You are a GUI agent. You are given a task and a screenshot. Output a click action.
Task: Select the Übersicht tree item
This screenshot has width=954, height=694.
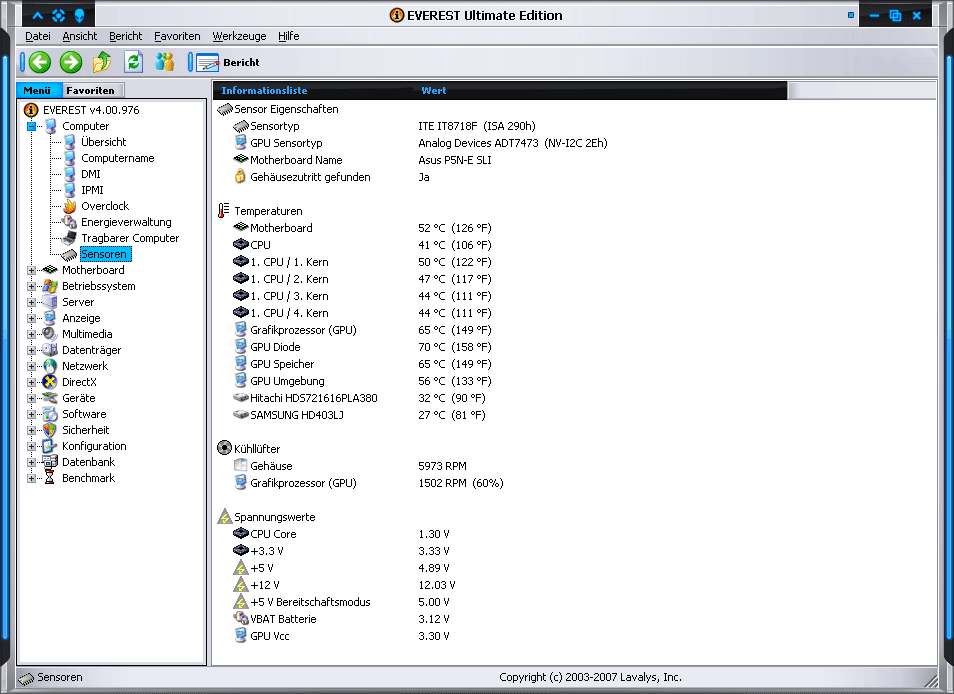[x=103, y=142]
